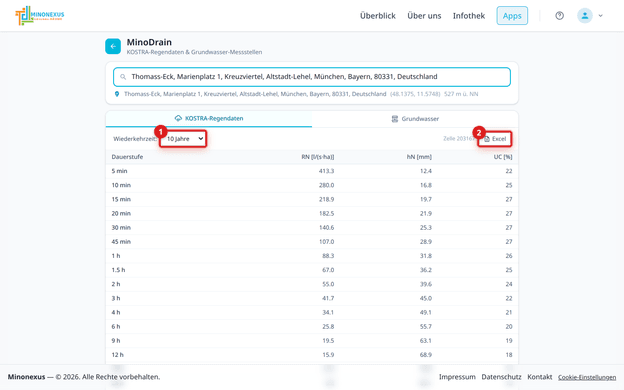Click the RN value 182.5
Image resolution: width=624 pixels, height=390 pixels.
pos(326,213)
